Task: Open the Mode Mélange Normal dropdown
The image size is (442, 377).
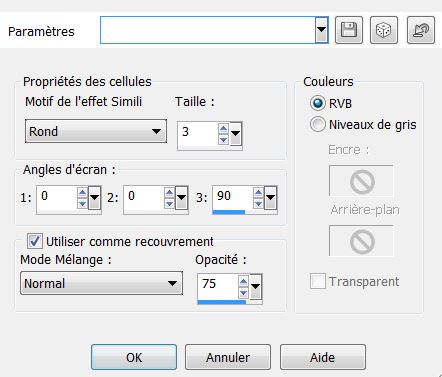Action: 101,283
